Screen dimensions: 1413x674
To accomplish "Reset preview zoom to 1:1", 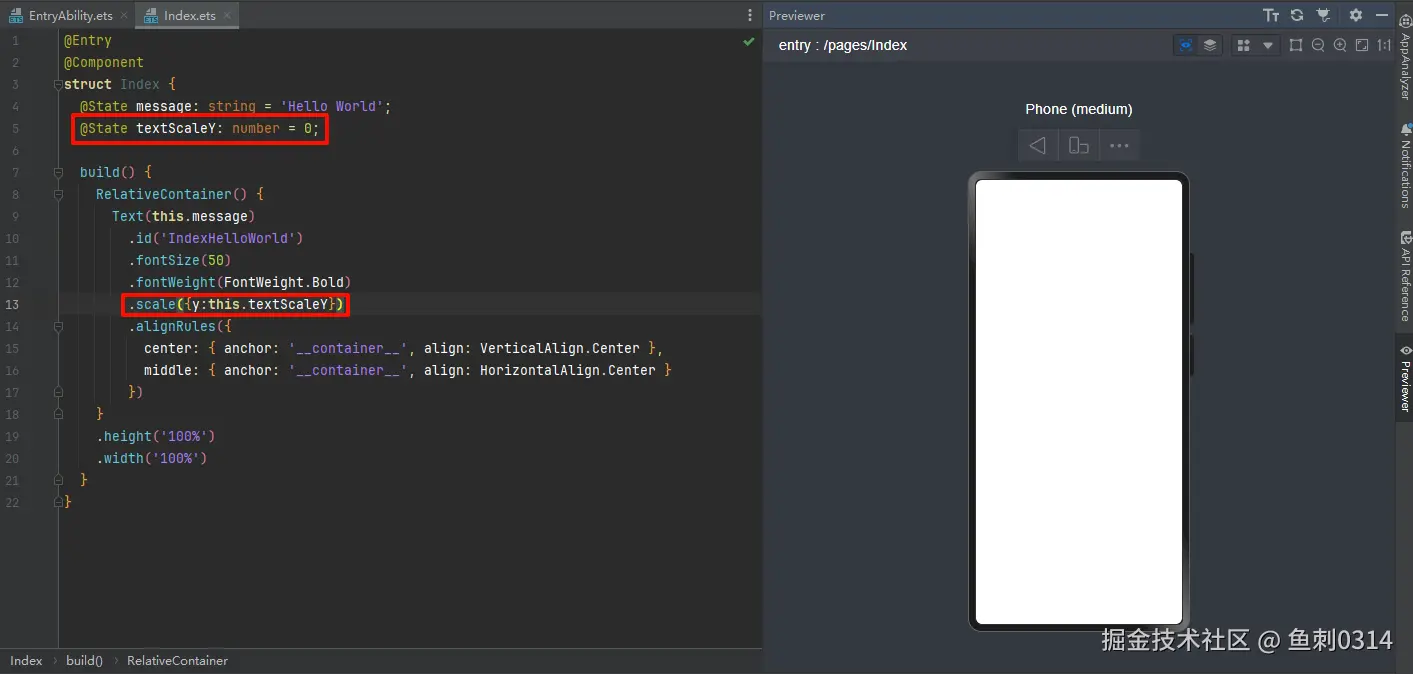I will [x=1384, y=45].
